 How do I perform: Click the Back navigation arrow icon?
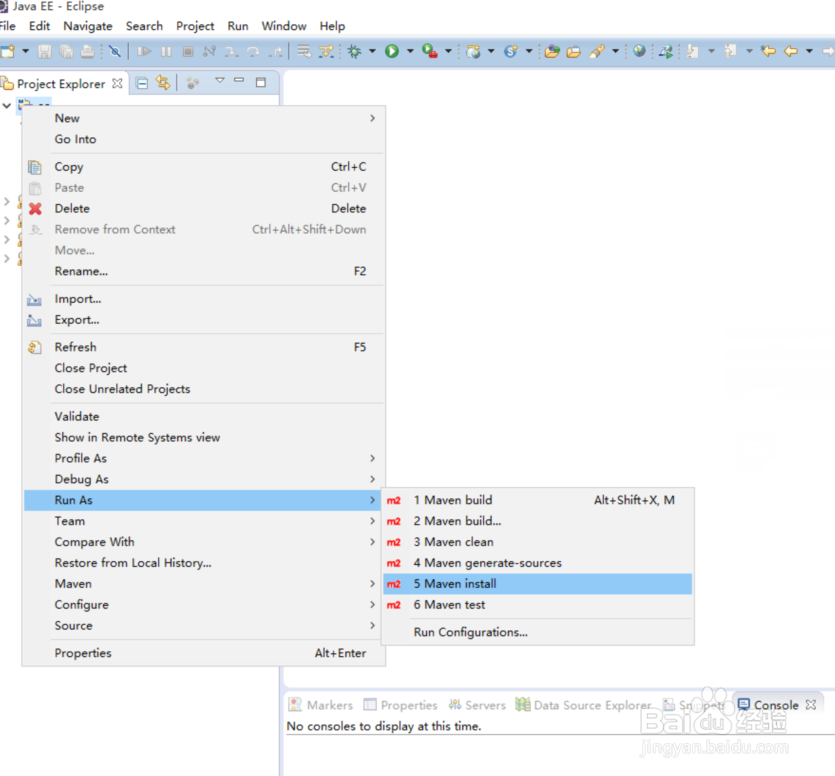click(x=791, y=52)
